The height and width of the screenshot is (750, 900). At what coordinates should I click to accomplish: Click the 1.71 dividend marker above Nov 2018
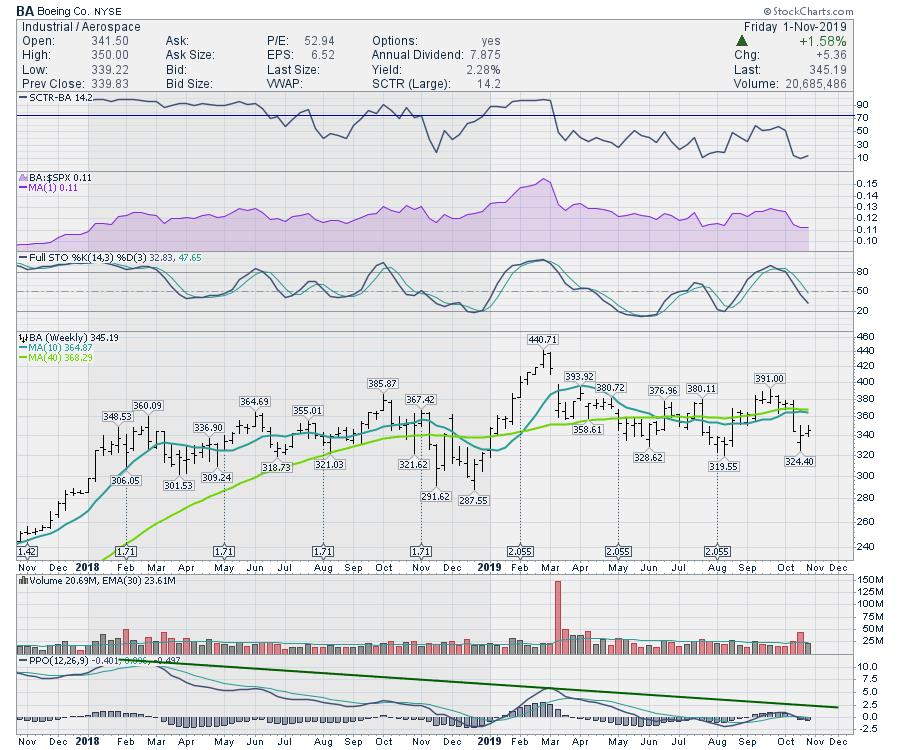(421, 551)
